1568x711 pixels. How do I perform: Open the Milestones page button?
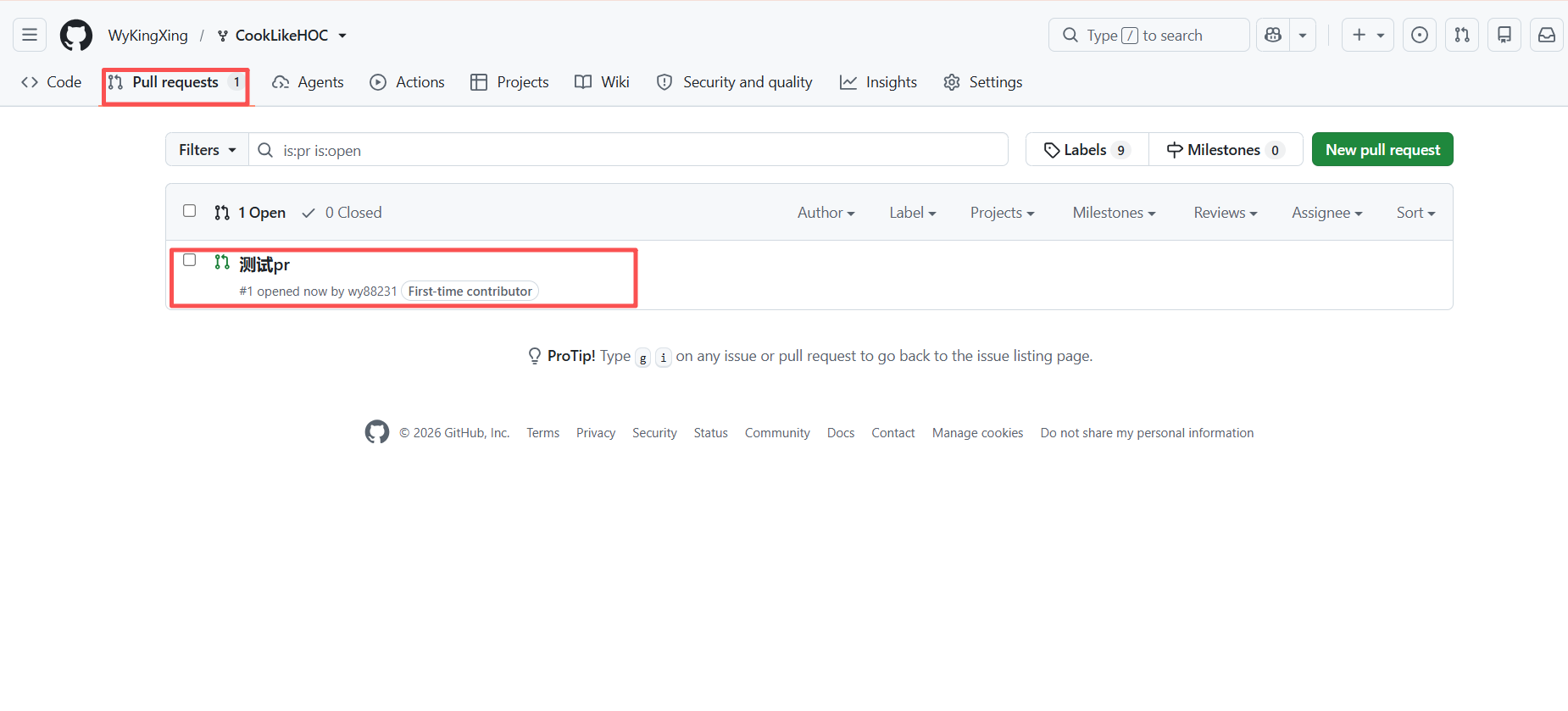(x=1226, y=150)
